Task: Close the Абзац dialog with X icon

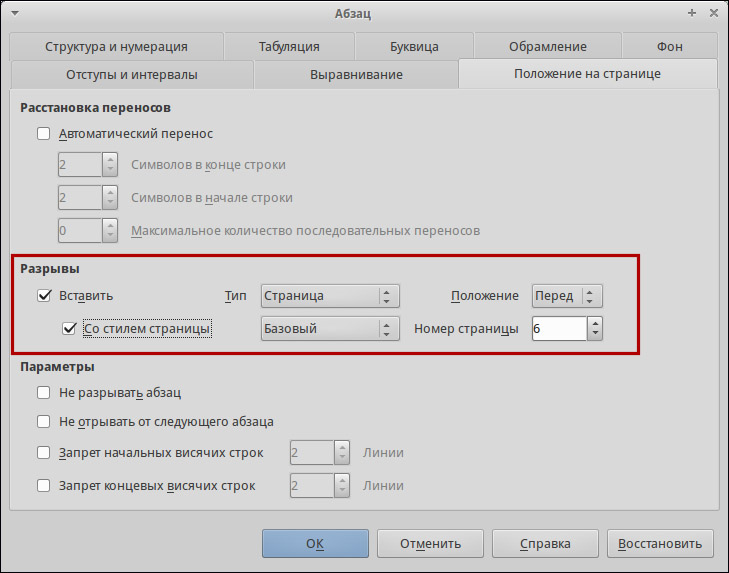Action: click(x=714, y=13)
